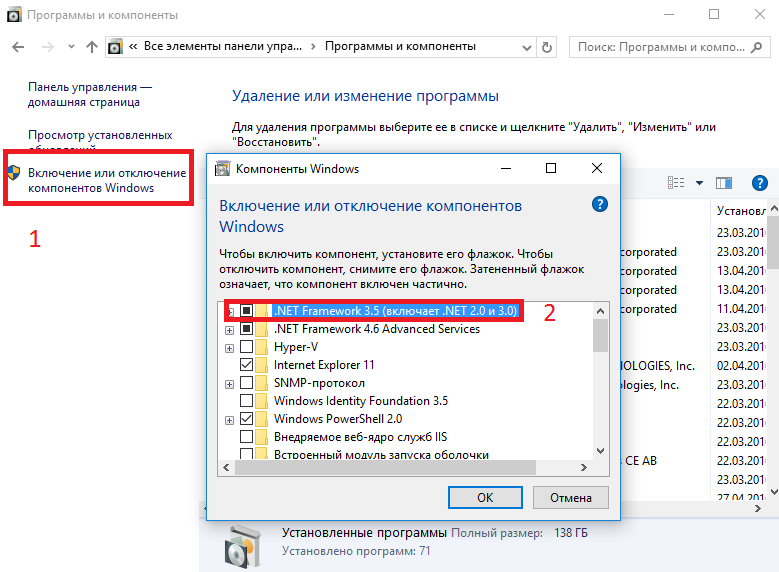Confirm with the OK button
The width and height of the screenshot is (779, 572).
click(485, 497)
